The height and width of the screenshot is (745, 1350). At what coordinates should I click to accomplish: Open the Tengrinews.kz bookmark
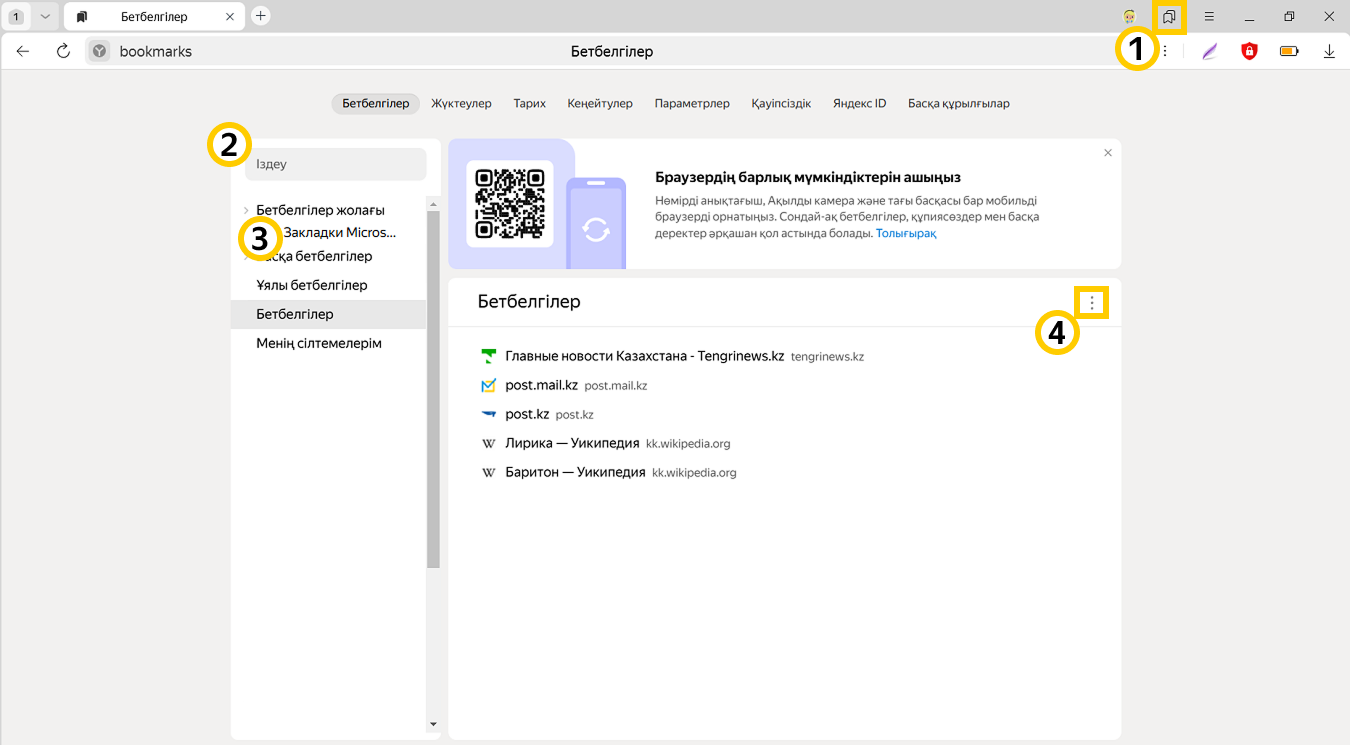(644, 356)
